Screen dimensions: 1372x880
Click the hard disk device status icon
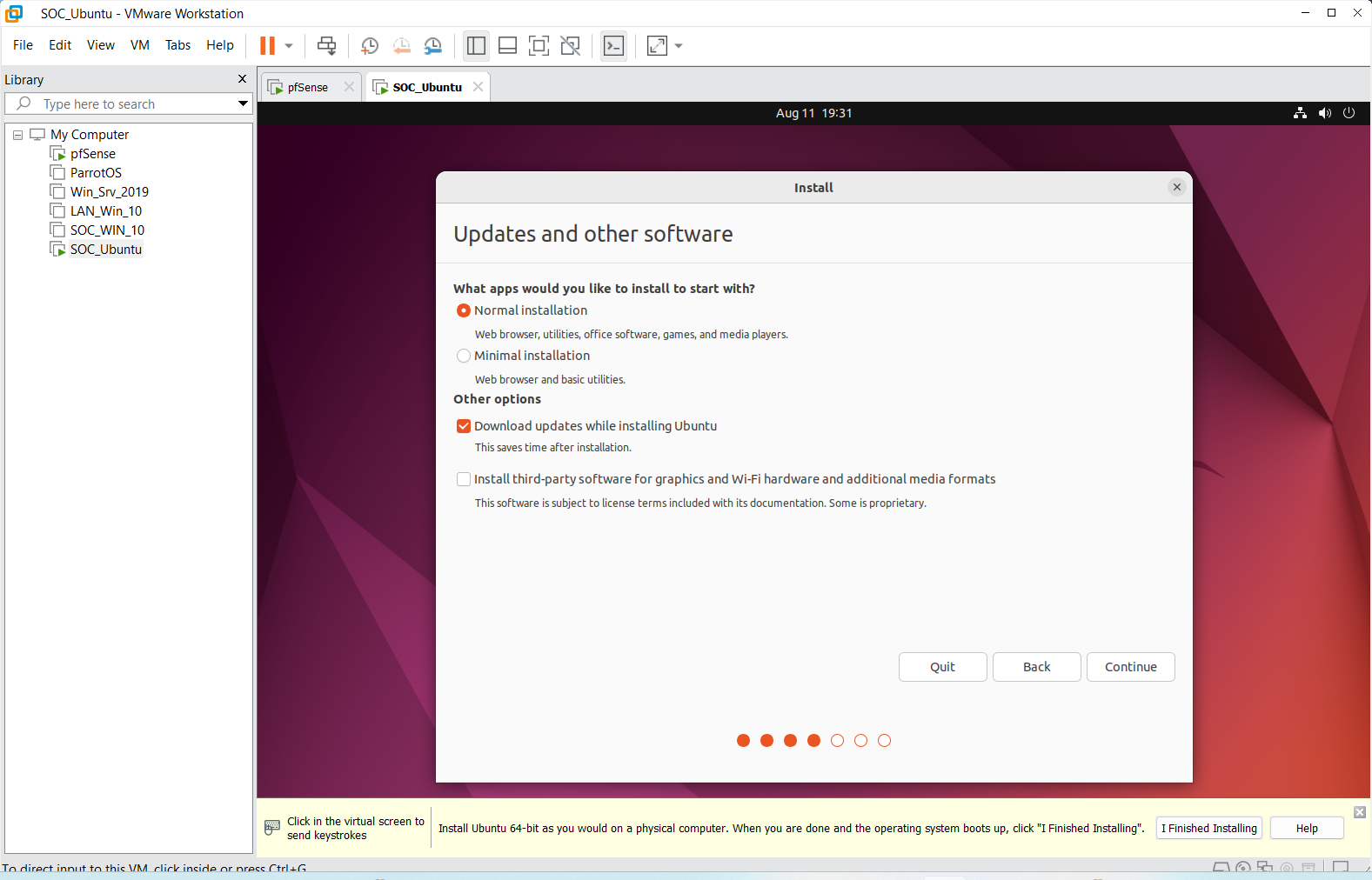point(1221,868)
